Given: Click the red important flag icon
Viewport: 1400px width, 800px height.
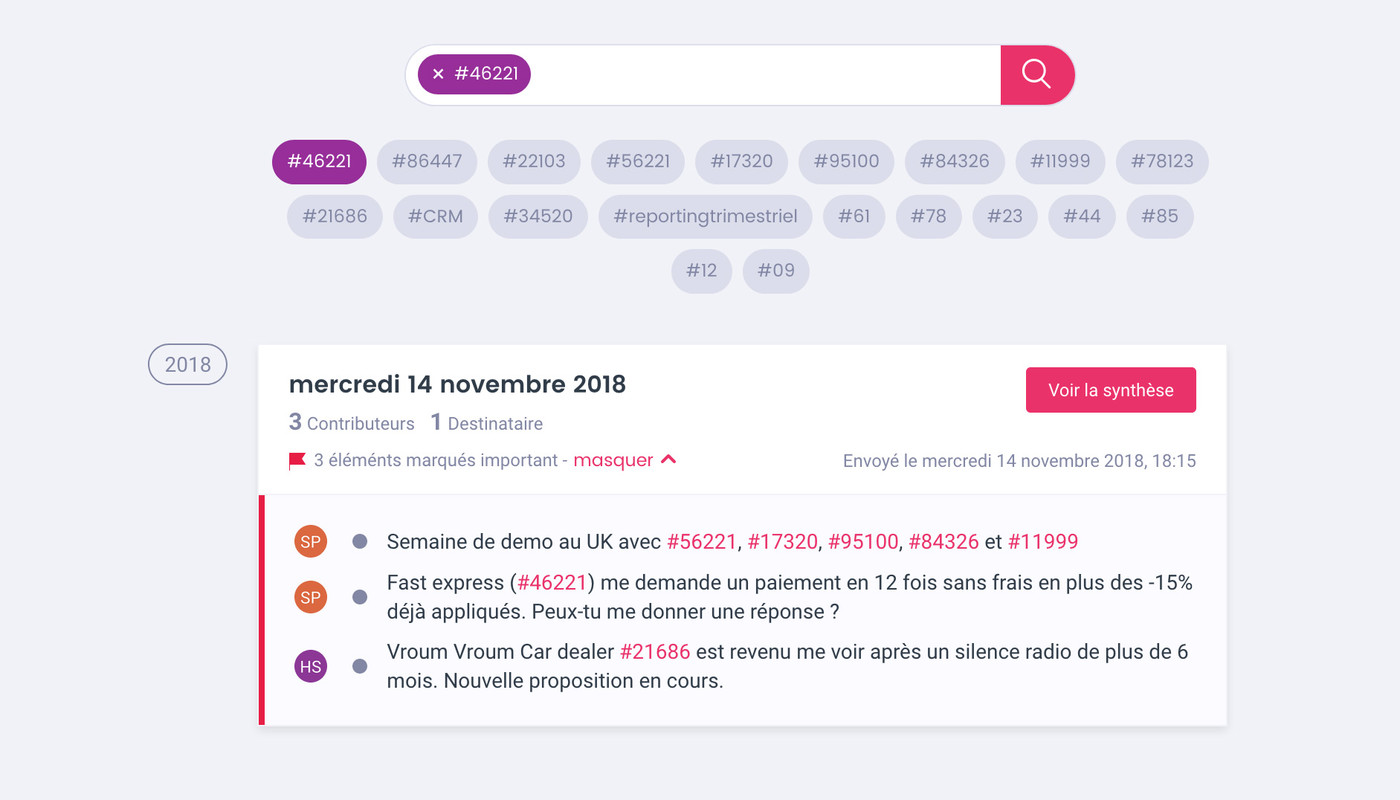Looking at the screenshot, I should (x=297, y=461).
